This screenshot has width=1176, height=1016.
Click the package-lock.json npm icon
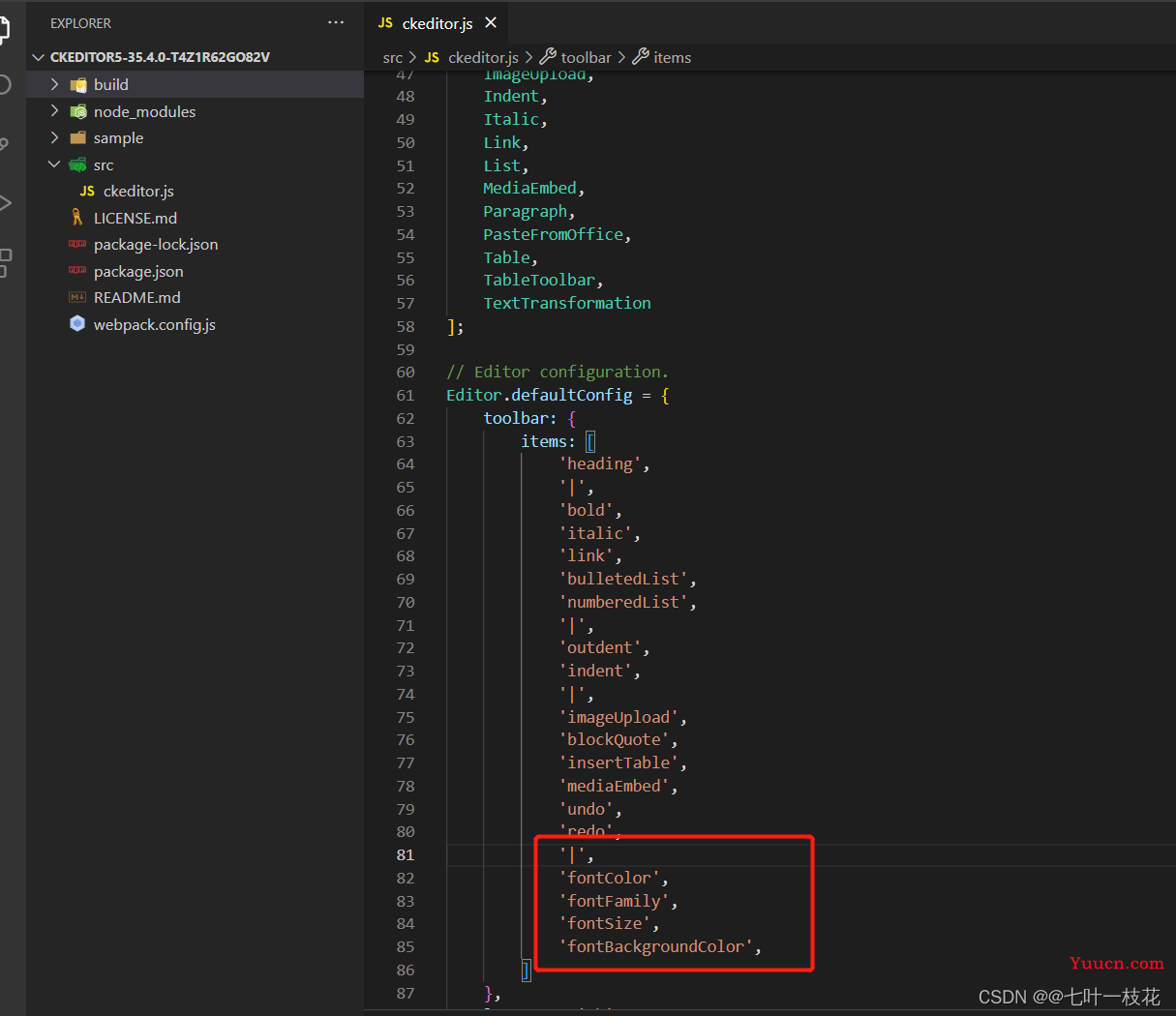pyautogui.click(x=77, y=244)
